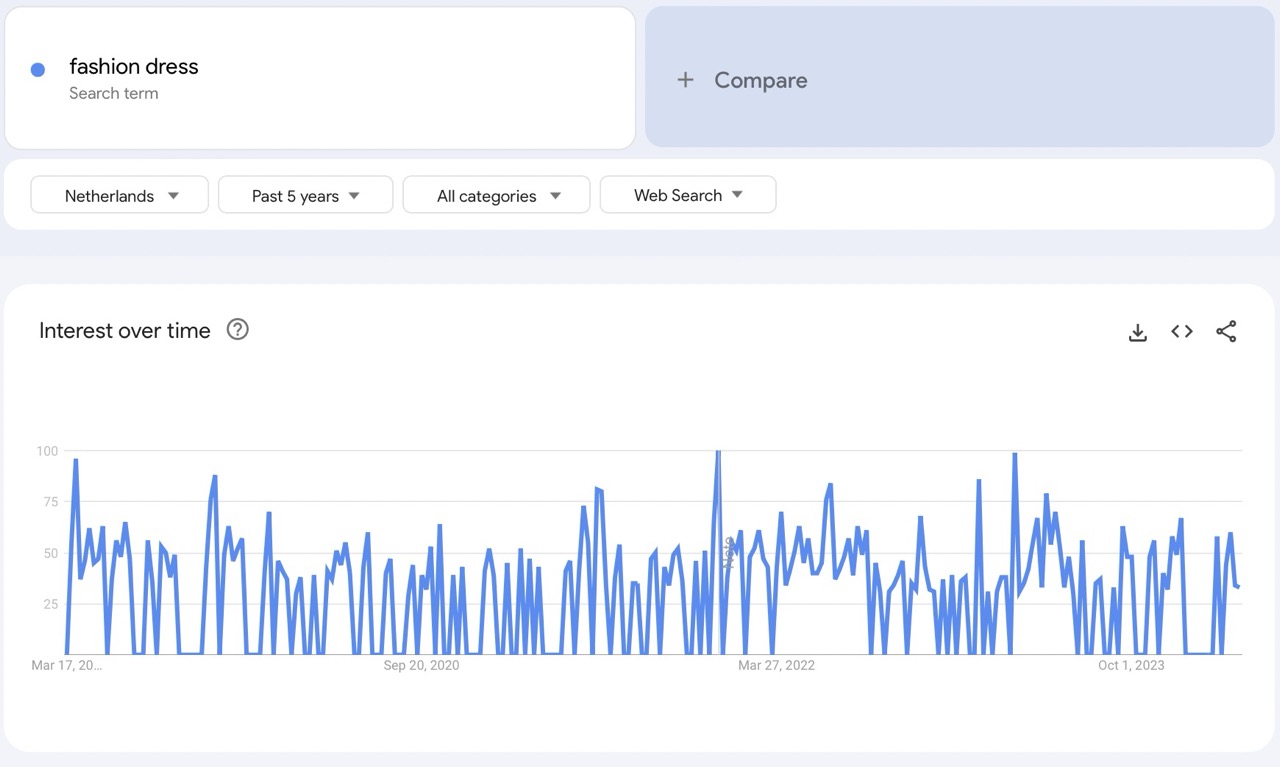Open the All categories dropdown
The height and width of the screenshot is (767, 1280).
pos(496,195)
